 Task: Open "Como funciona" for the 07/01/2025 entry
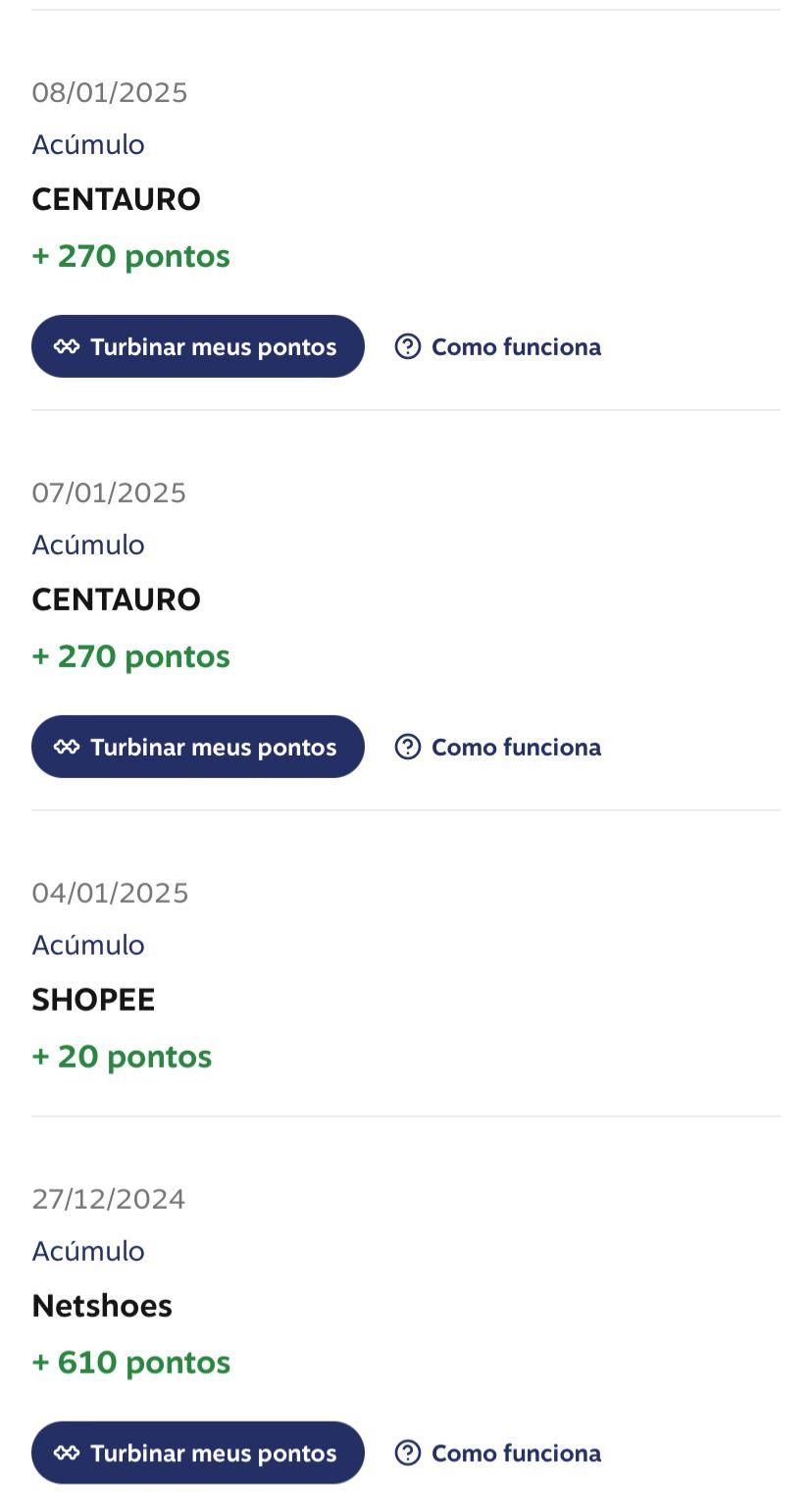[x=516, y=747]
